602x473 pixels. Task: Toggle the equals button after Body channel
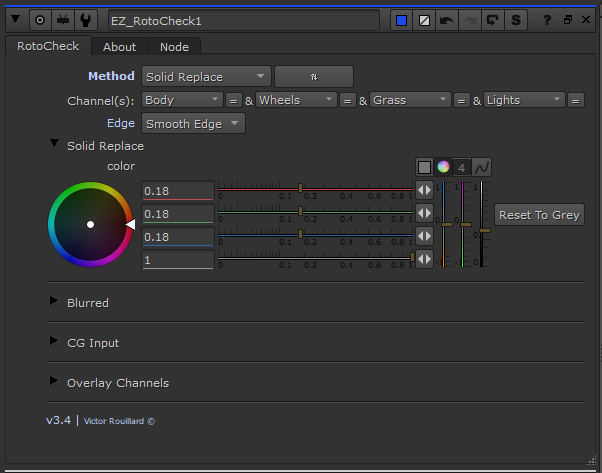[x=233, y=100]
